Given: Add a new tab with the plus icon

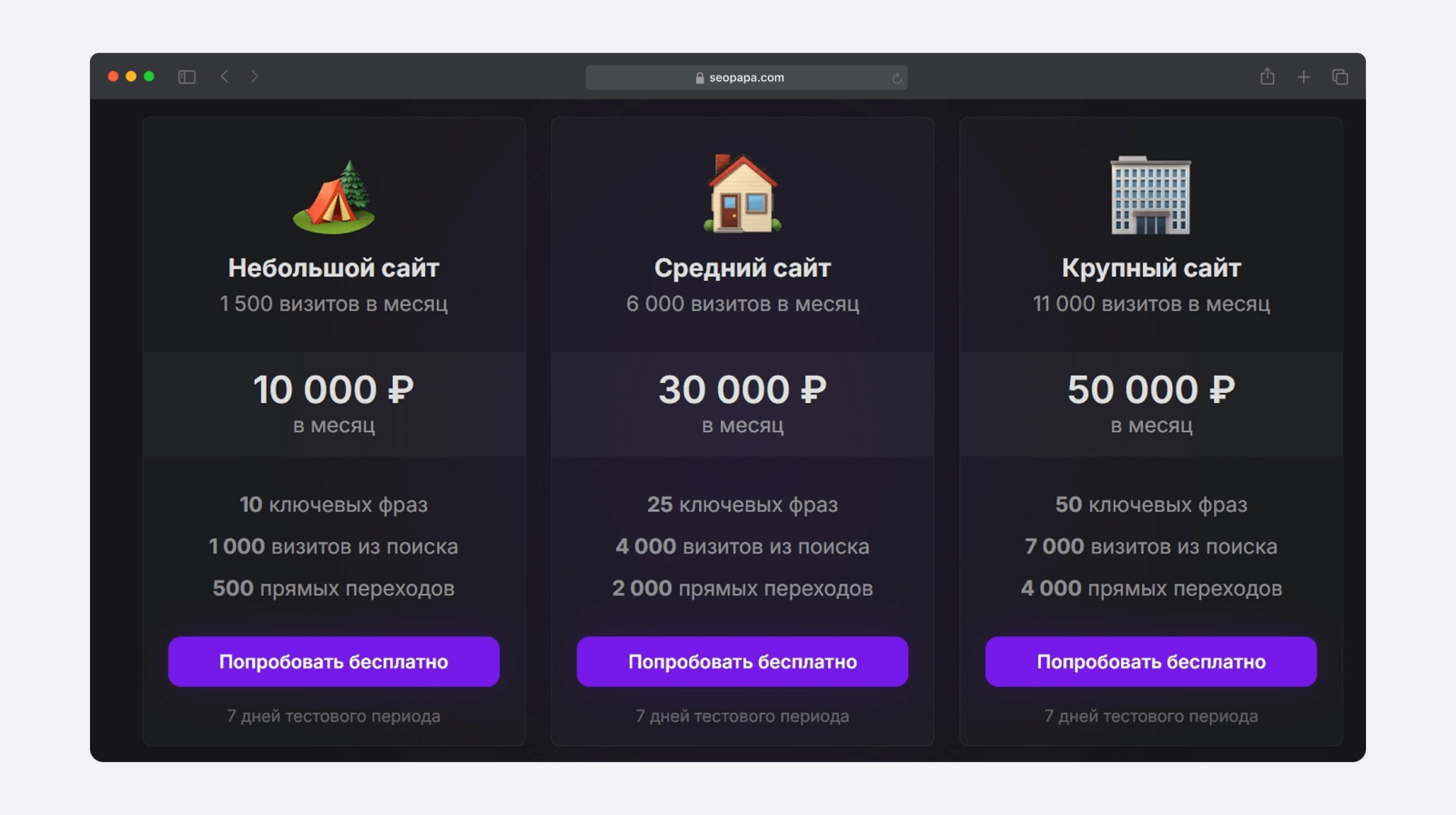Looking at the screenshot, I should point(1303,77).
